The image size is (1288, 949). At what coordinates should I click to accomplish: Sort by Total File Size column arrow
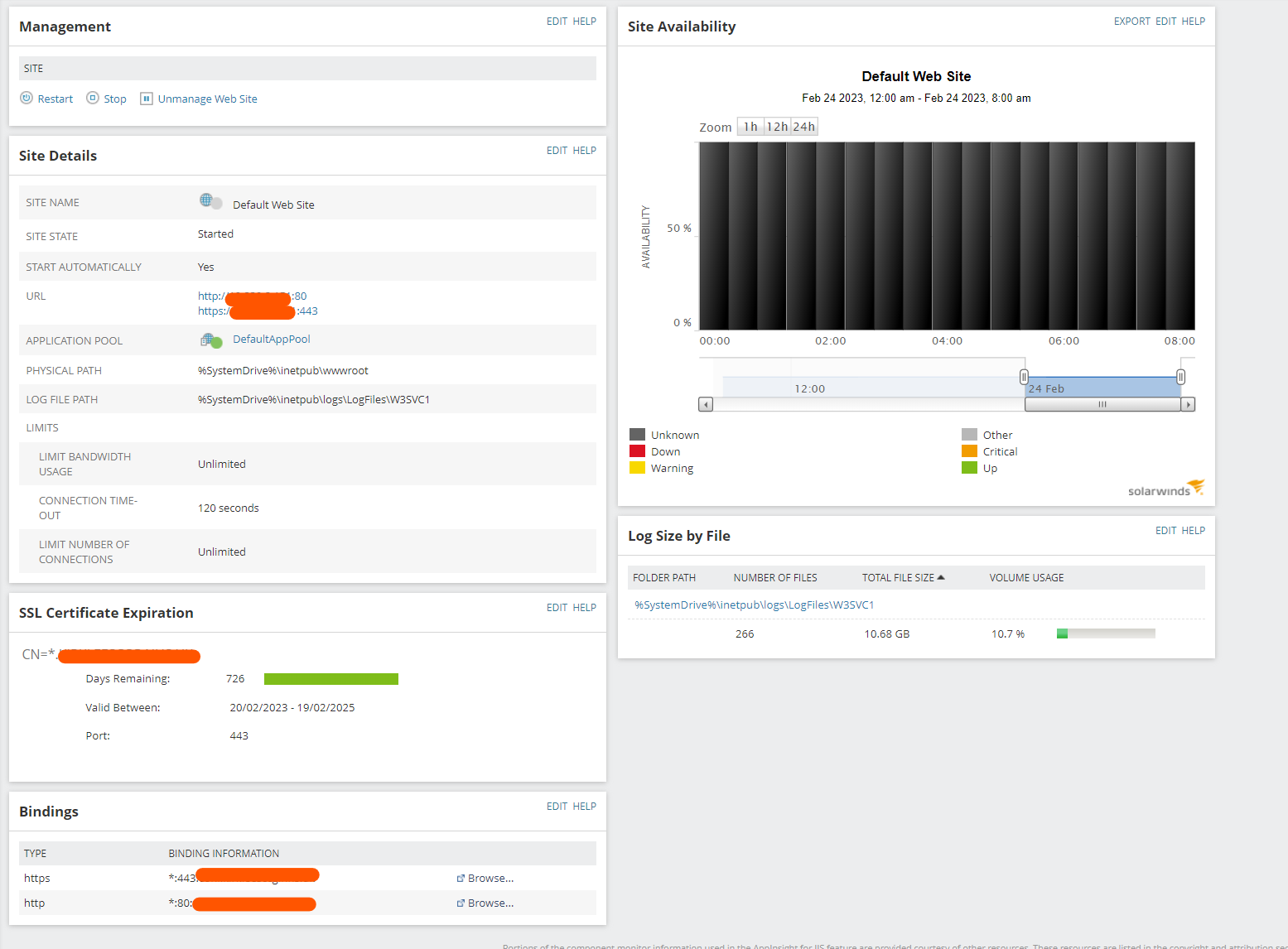point(941,577)
